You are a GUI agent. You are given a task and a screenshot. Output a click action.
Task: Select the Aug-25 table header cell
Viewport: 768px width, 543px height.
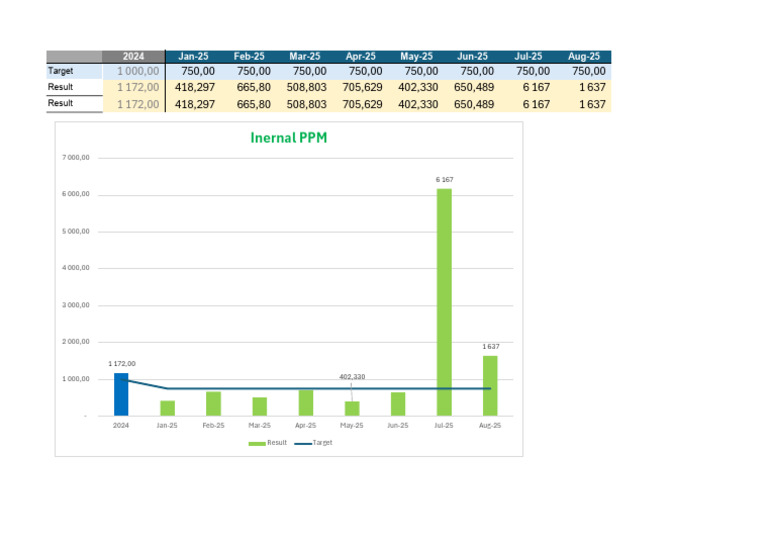pos(584,56)
